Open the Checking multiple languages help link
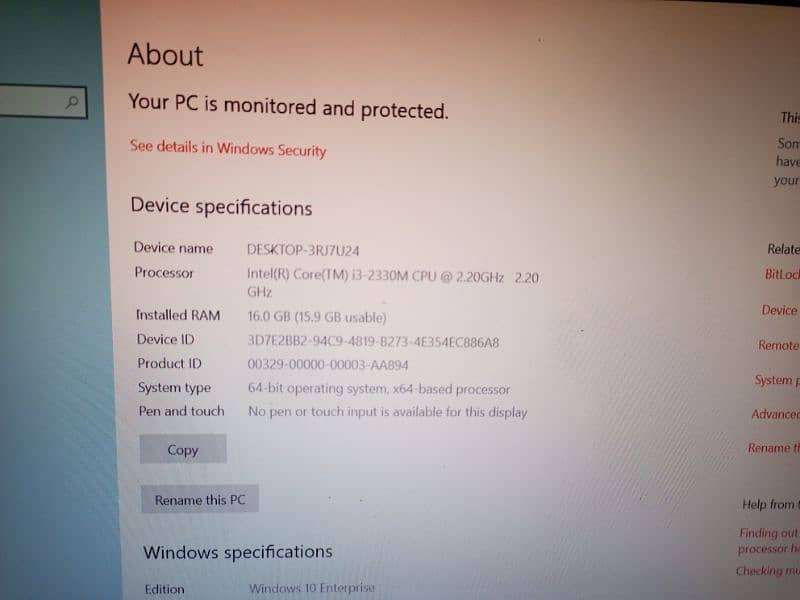800x600 pixels. (x=767, y=571)
